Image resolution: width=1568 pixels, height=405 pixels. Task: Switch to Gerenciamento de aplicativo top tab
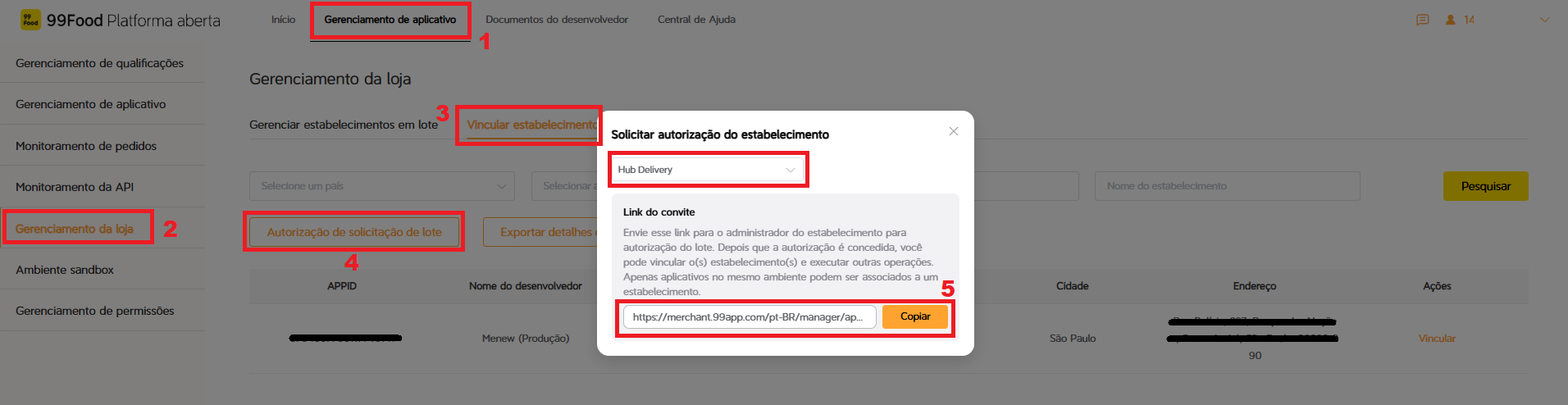point(390,20)
